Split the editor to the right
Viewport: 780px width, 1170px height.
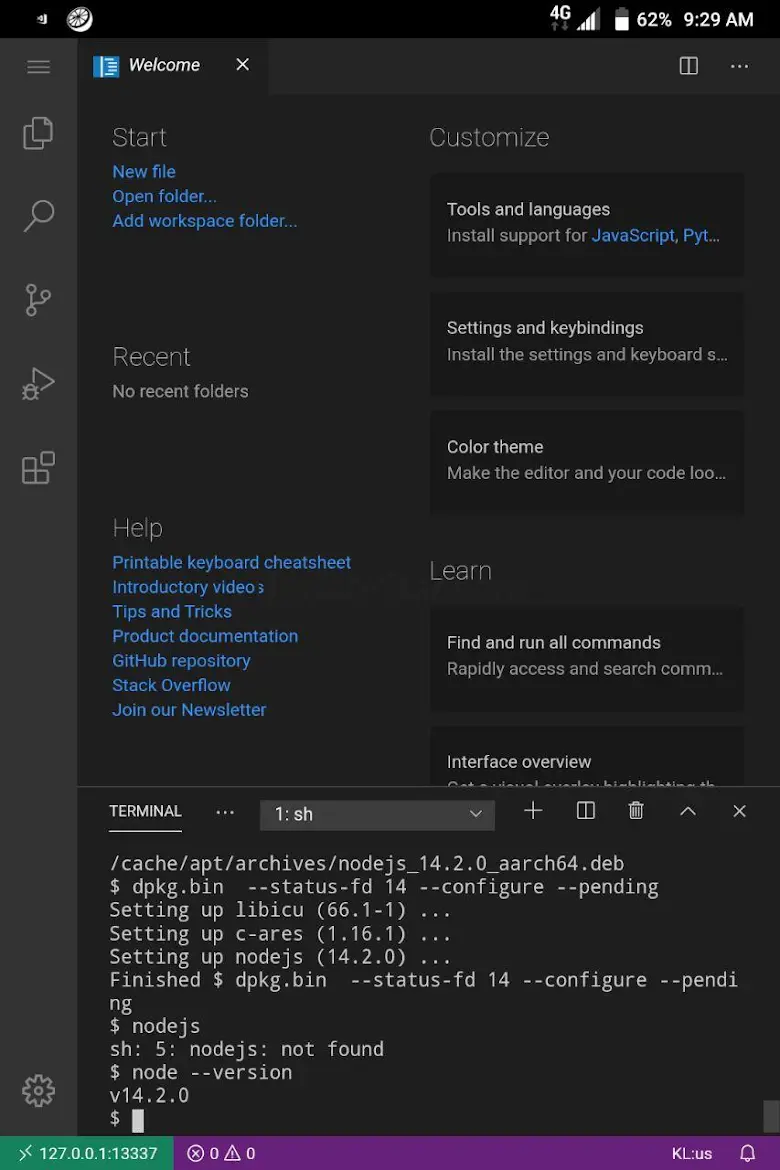[x=688, y=66]
